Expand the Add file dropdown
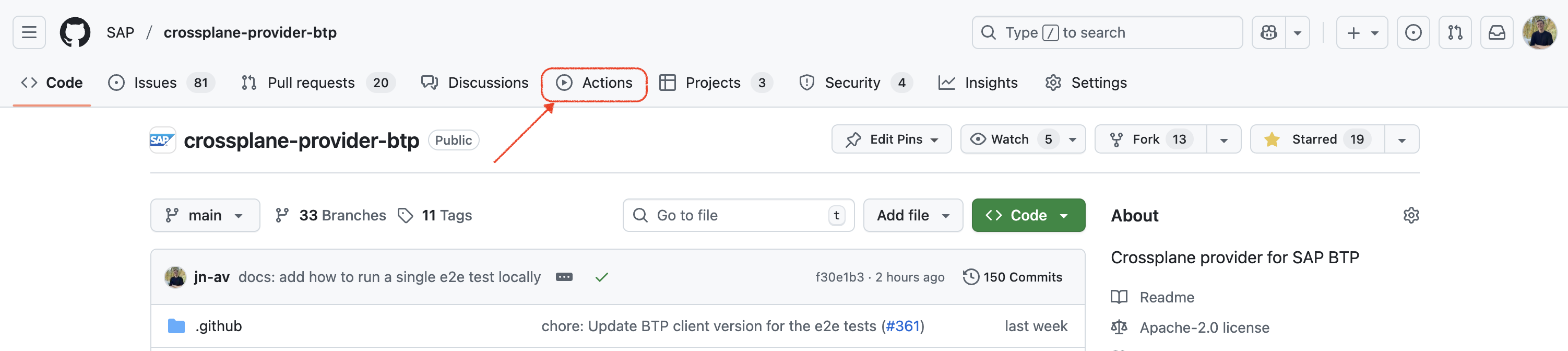The height and width of the screenshot is (351, 1568). click(x=912, y=215)
